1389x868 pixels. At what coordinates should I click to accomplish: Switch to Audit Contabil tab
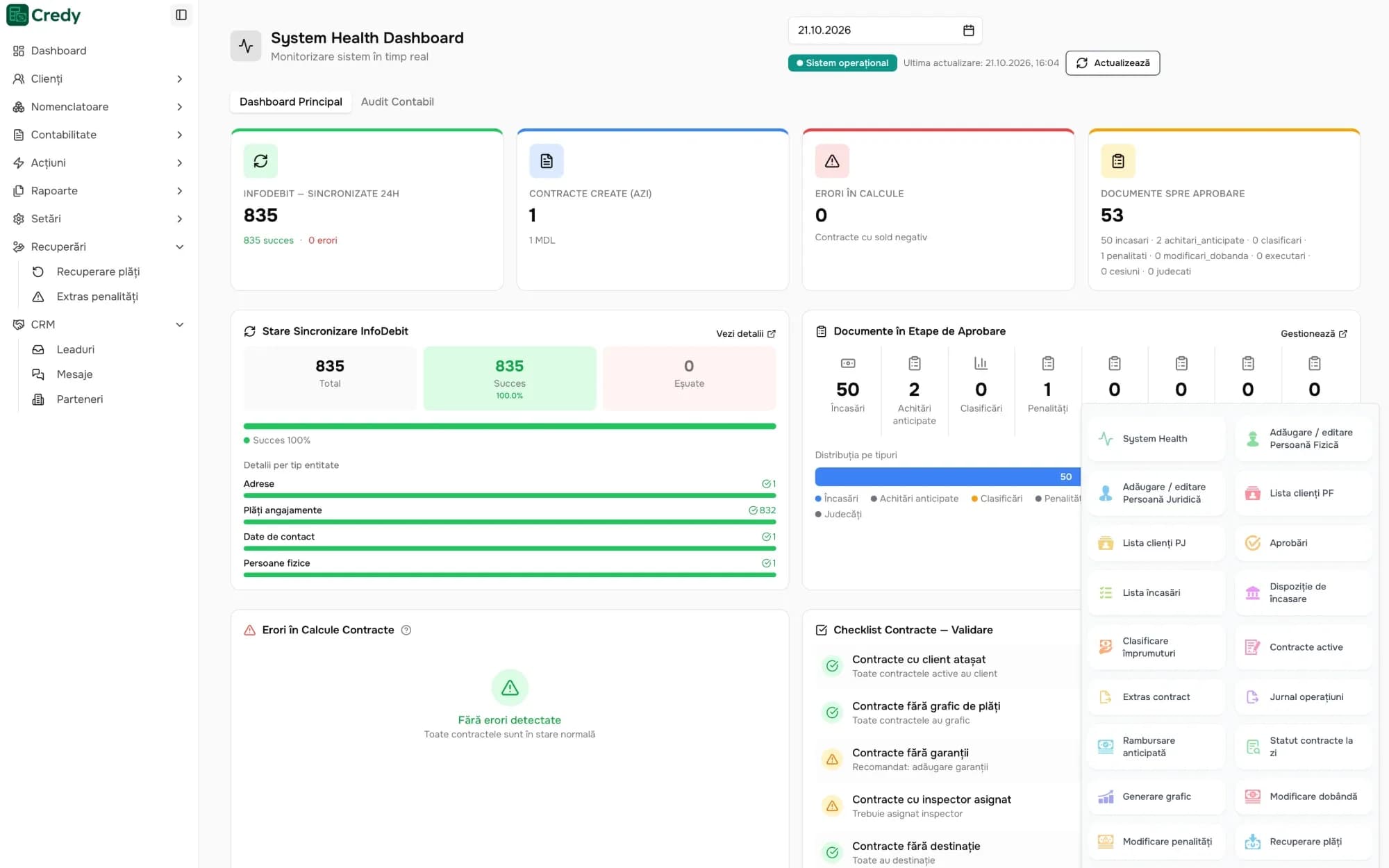(397, 101)
